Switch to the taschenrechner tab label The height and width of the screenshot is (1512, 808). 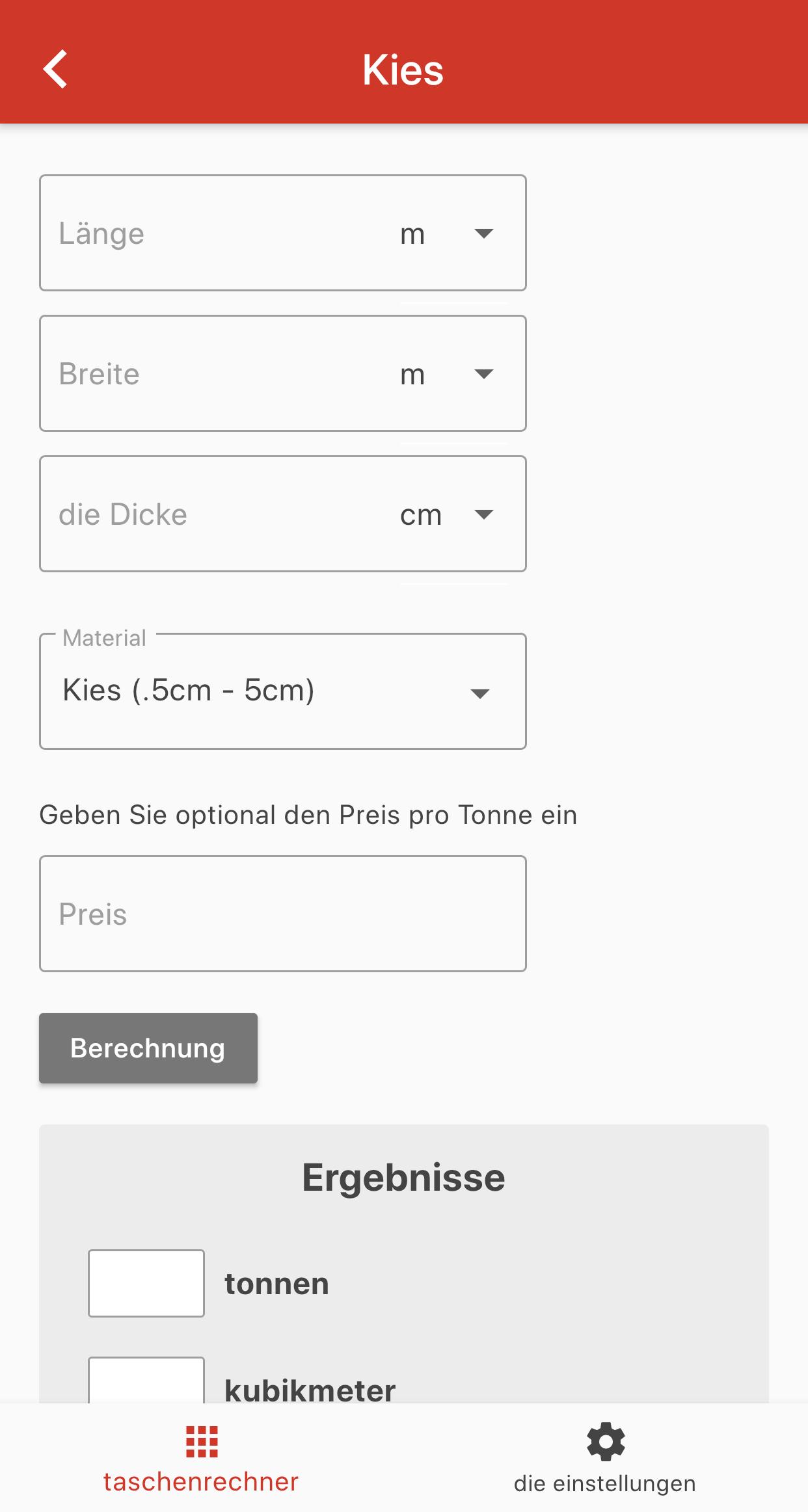pos(201,1482)
